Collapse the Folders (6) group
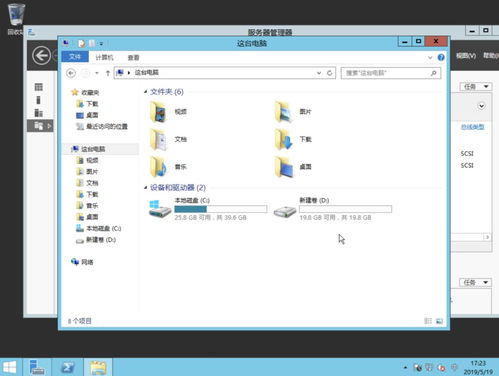 point(145,92)
